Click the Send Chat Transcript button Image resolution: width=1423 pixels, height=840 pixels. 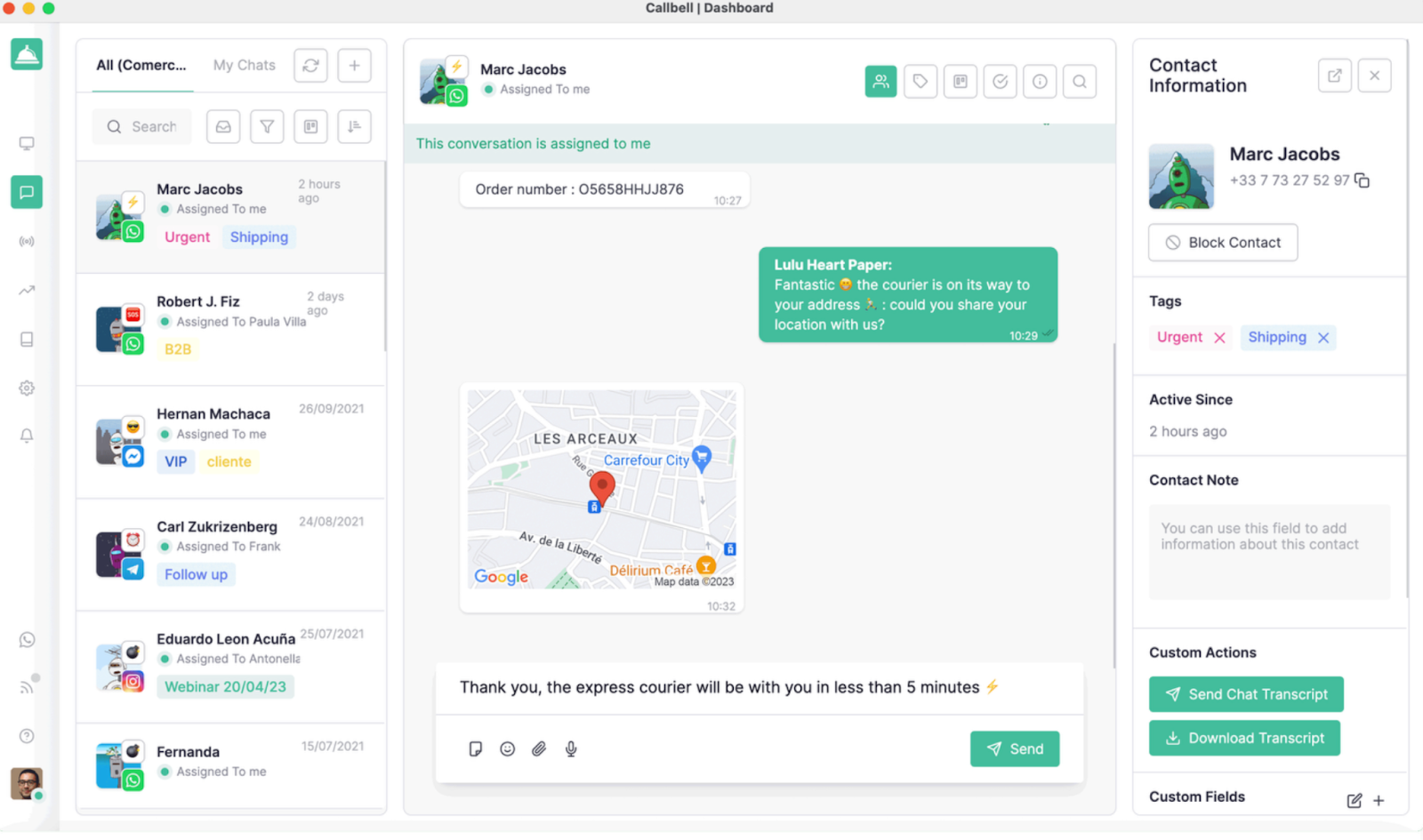1246,694
